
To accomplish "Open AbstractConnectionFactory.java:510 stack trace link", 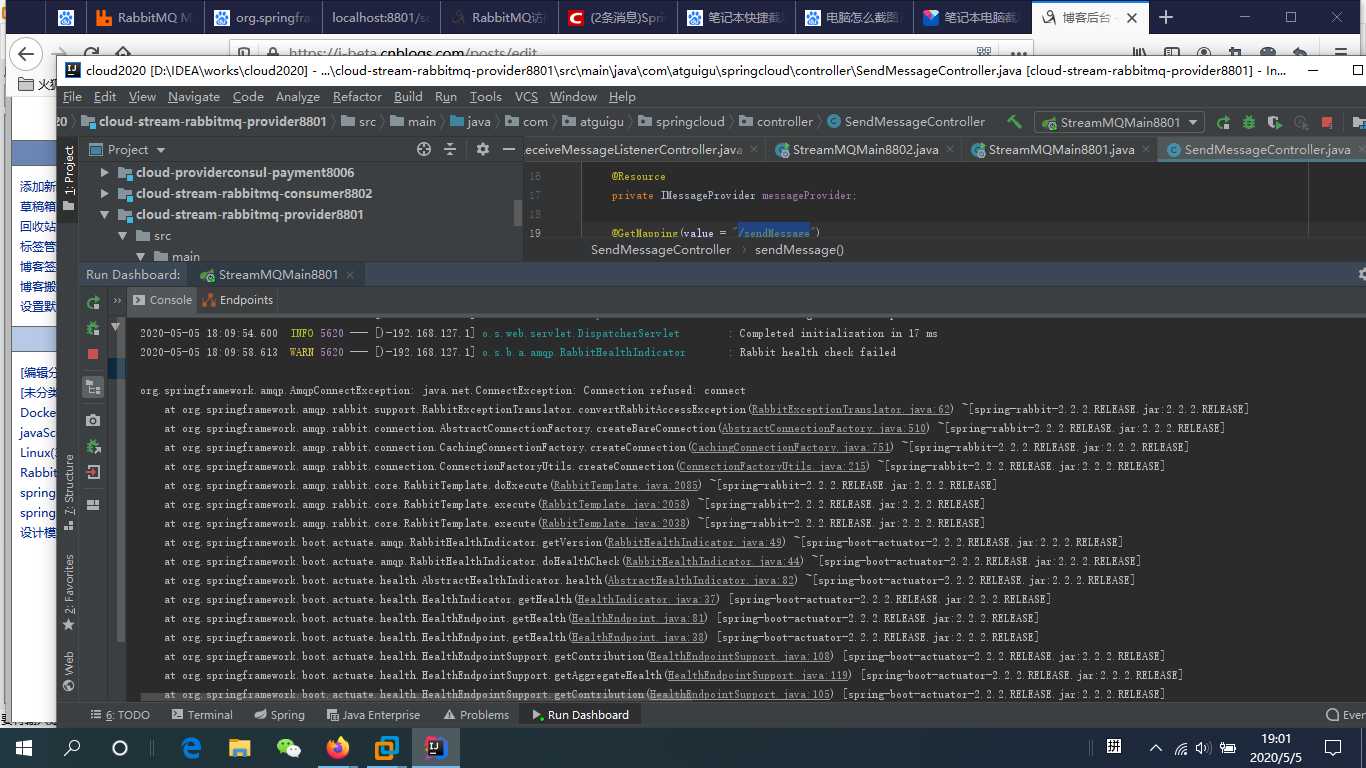I will click(x=824, y=428).
